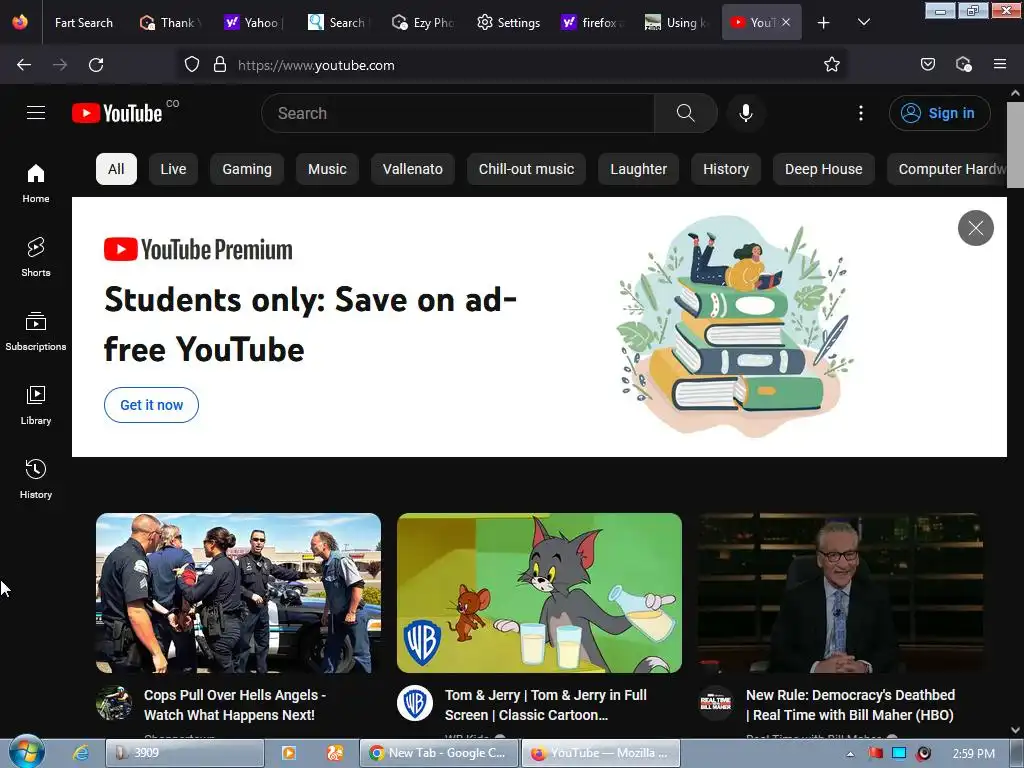Select the History filter chip
Image resolution: width=1024 pixels, height=768 pixels.
[x=726, y=169]
